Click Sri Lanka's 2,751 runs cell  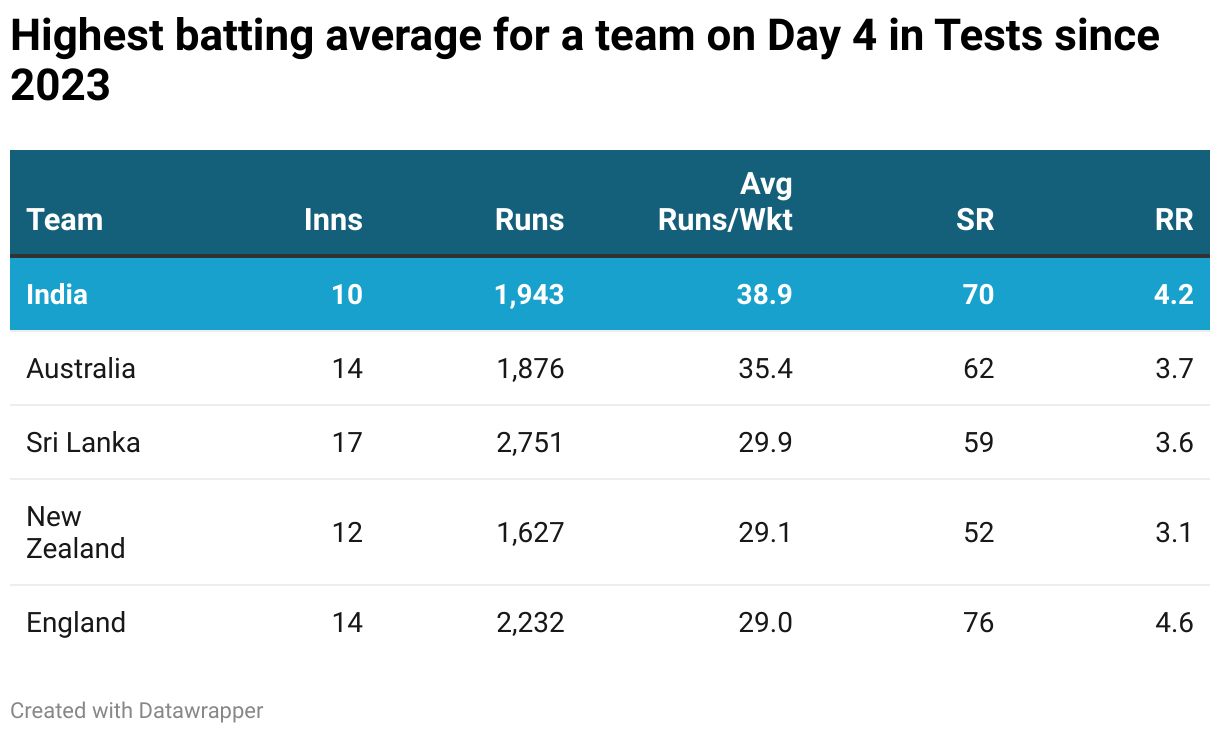point(530,442)
